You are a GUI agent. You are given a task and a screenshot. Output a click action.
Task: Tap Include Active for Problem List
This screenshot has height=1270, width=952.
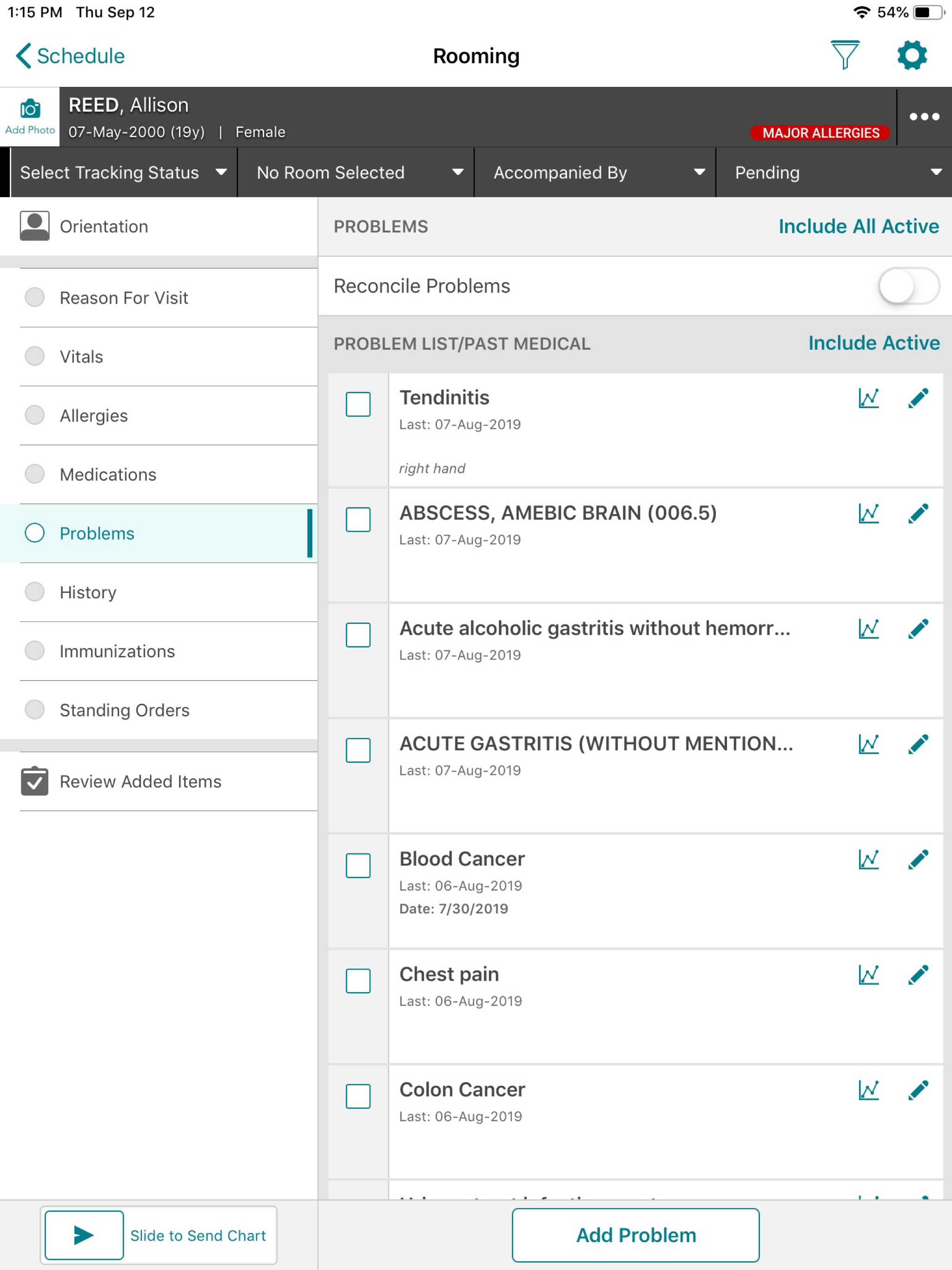874,343
